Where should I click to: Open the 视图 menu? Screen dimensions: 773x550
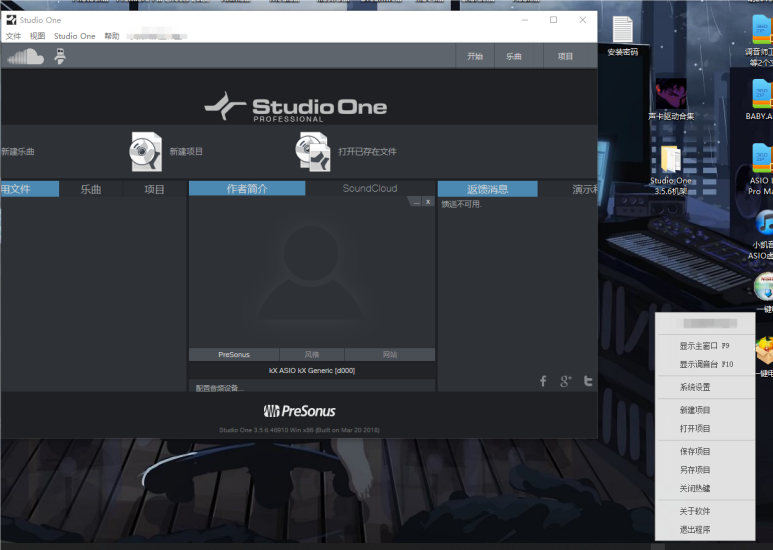pos(37,36)
